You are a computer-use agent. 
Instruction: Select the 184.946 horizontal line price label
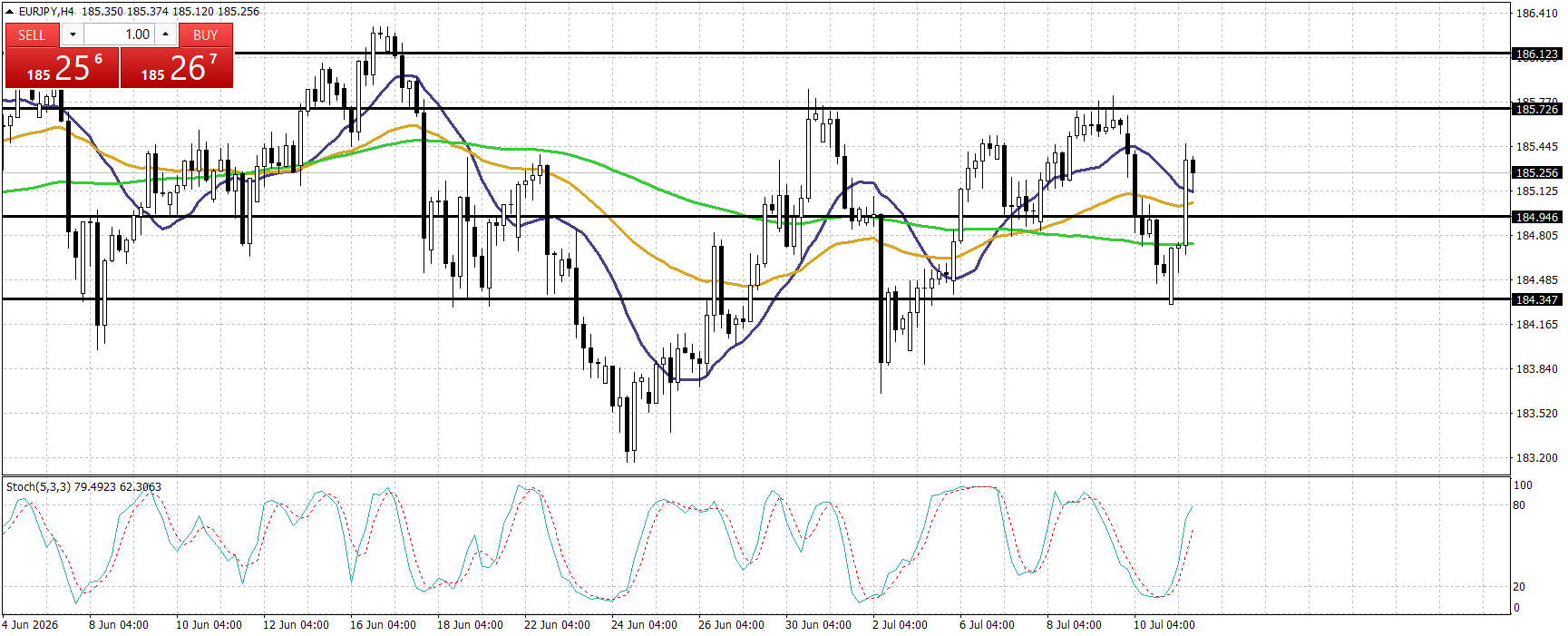pyautogui.click(x=1537, y=217)
